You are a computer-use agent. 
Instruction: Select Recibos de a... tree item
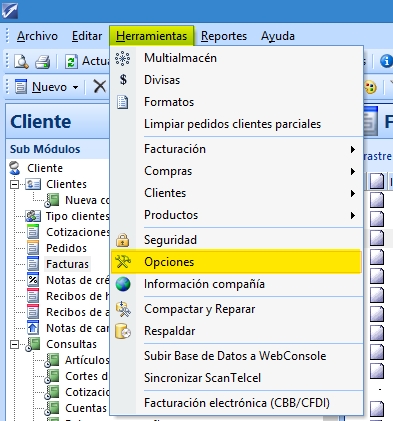(77, 312)
